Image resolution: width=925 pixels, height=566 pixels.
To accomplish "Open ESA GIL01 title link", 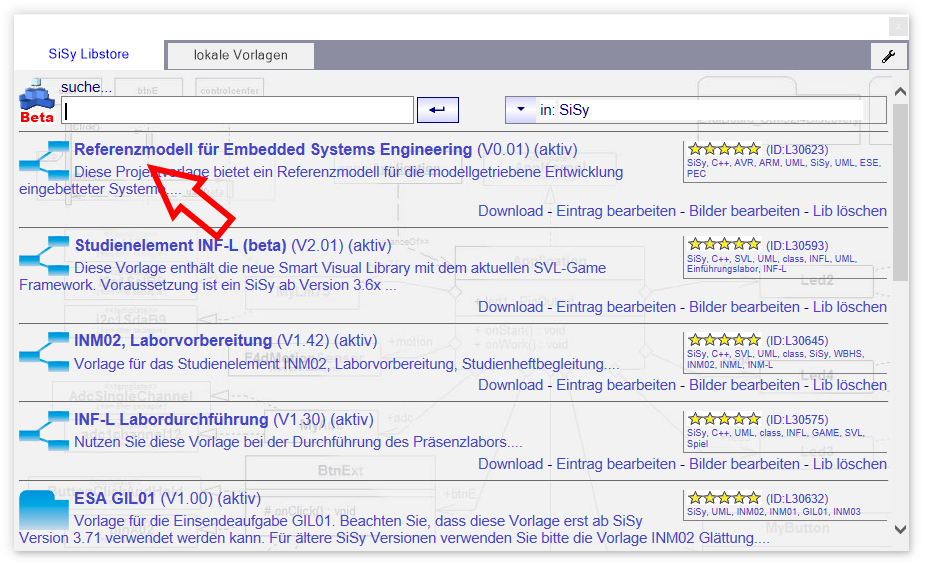I will (114, 498).
